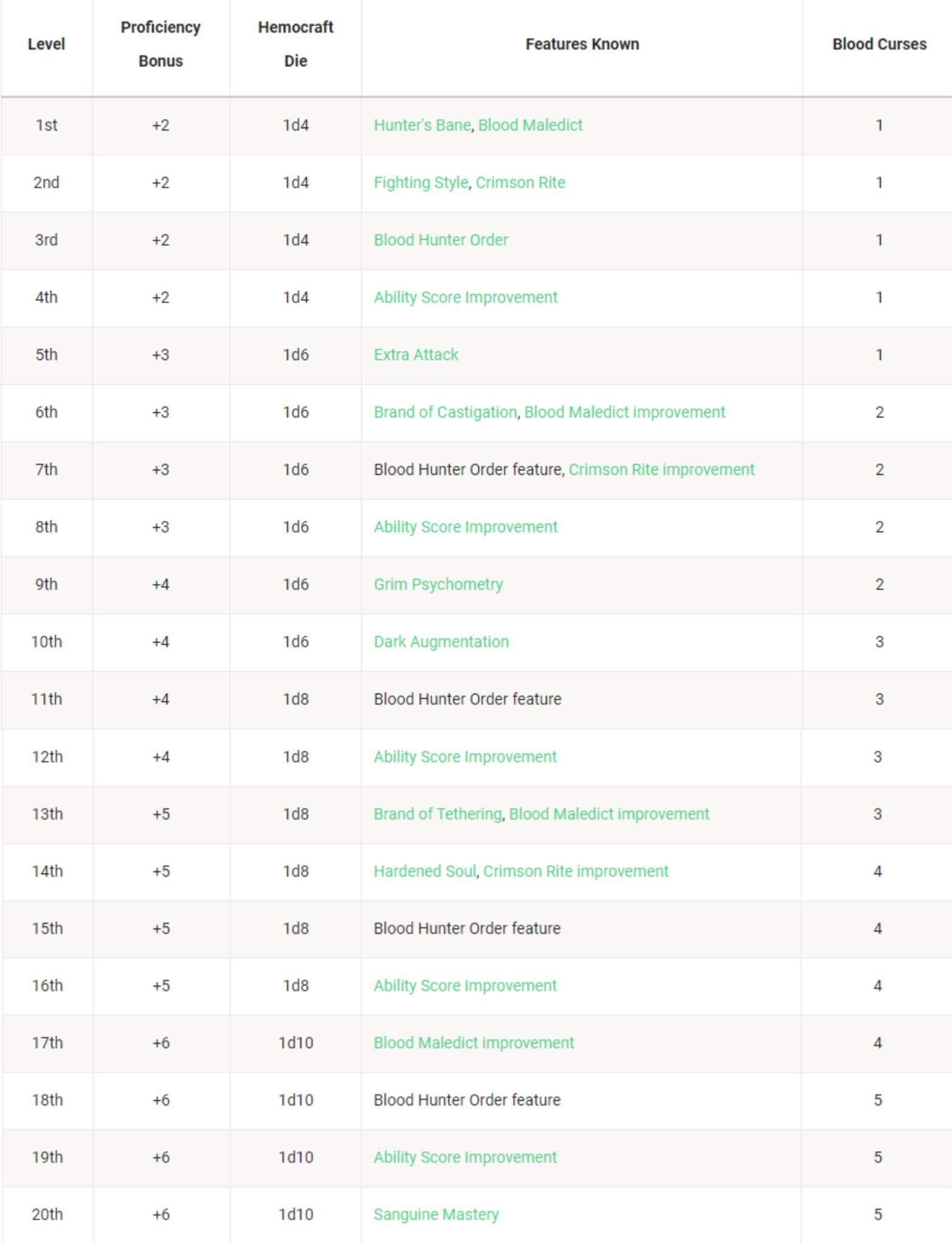Click Blood Maledict improvement link in 17th row

pos(474,1043)
